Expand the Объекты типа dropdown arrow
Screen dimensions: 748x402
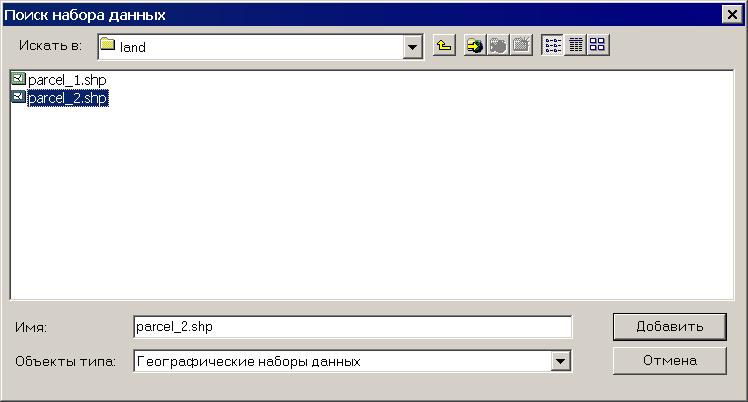click(561, 361)
